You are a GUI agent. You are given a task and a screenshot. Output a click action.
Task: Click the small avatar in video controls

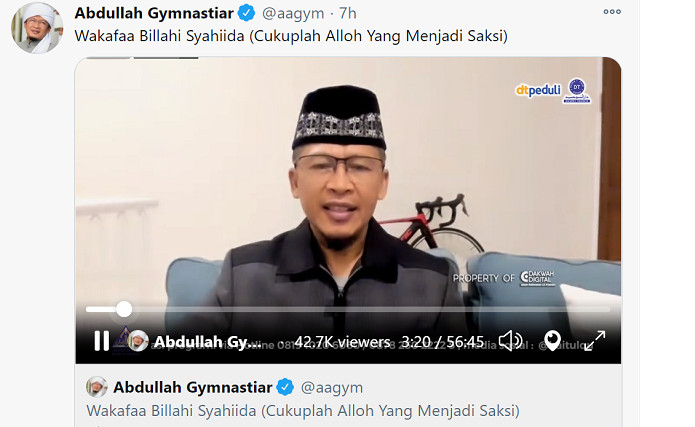(138, 341)
